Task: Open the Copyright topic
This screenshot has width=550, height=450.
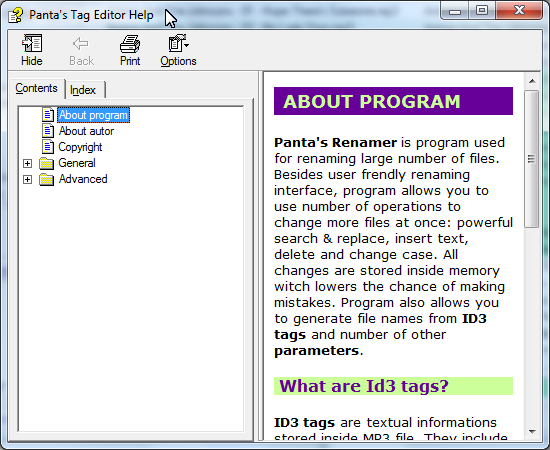Action: pos(80,147)
